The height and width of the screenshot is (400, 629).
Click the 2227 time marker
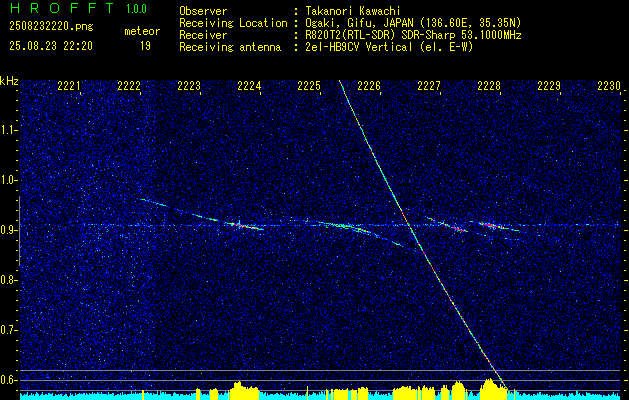tap(429, 86)
